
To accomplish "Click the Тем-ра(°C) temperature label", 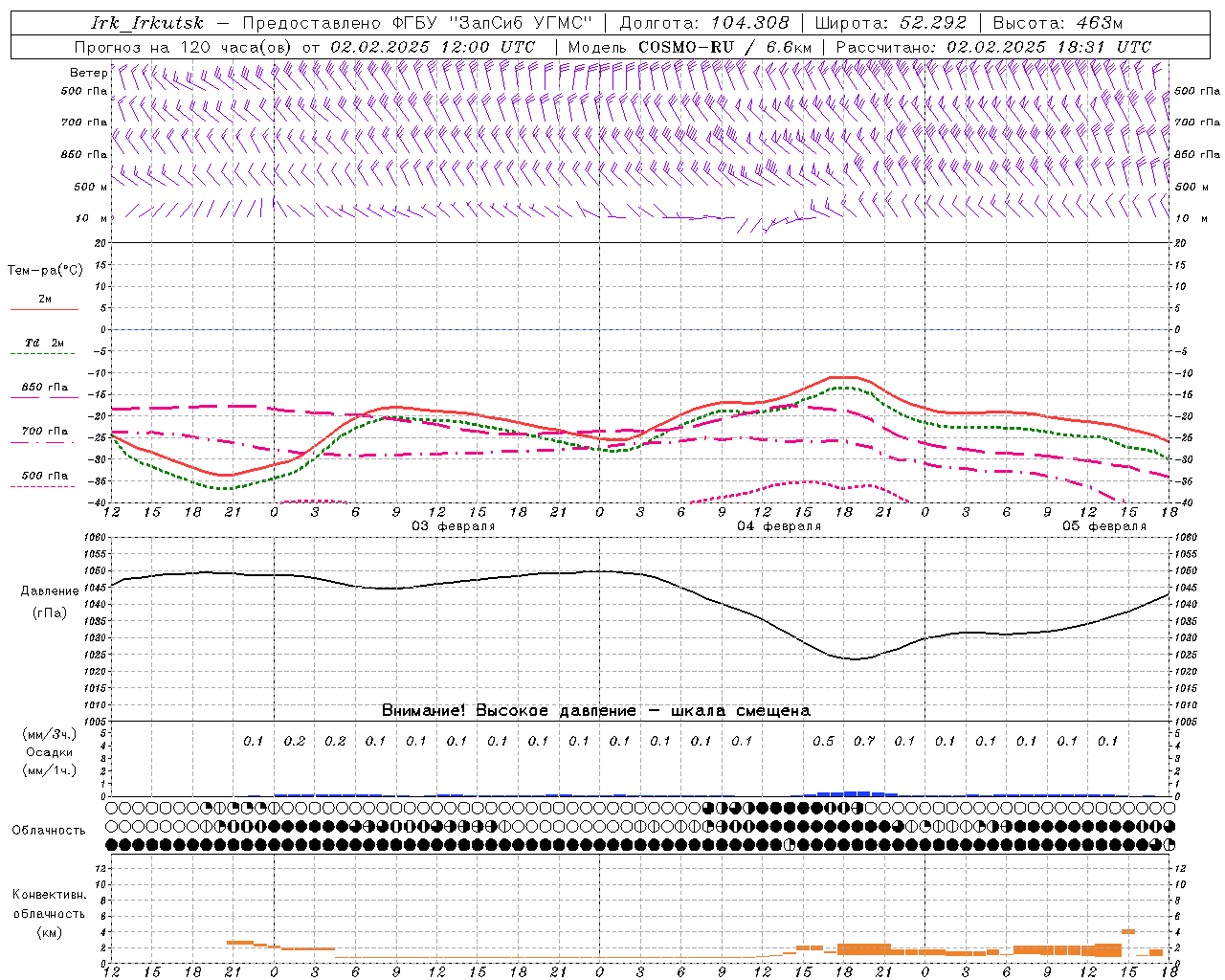I will point(45,270).
